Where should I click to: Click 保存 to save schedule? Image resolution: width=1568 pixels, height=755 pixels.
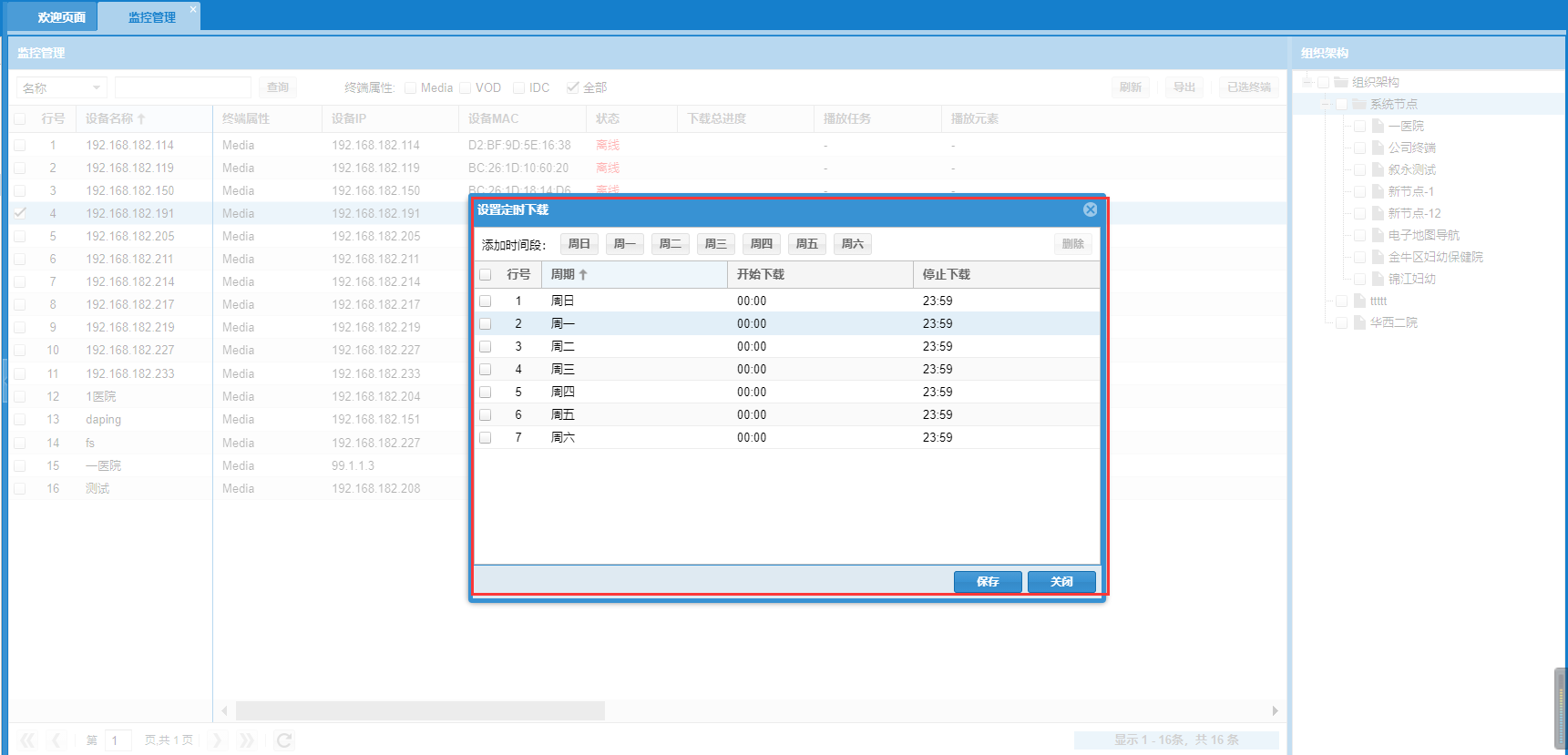coord(988,582)
